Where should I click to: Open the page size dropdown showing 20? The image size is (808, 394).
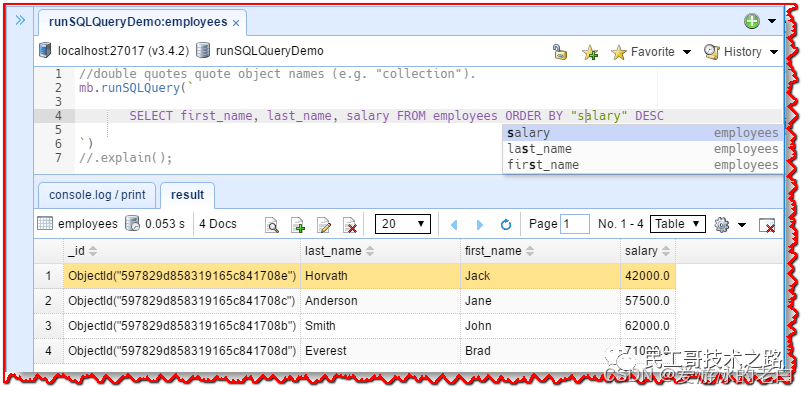[402, 224]
